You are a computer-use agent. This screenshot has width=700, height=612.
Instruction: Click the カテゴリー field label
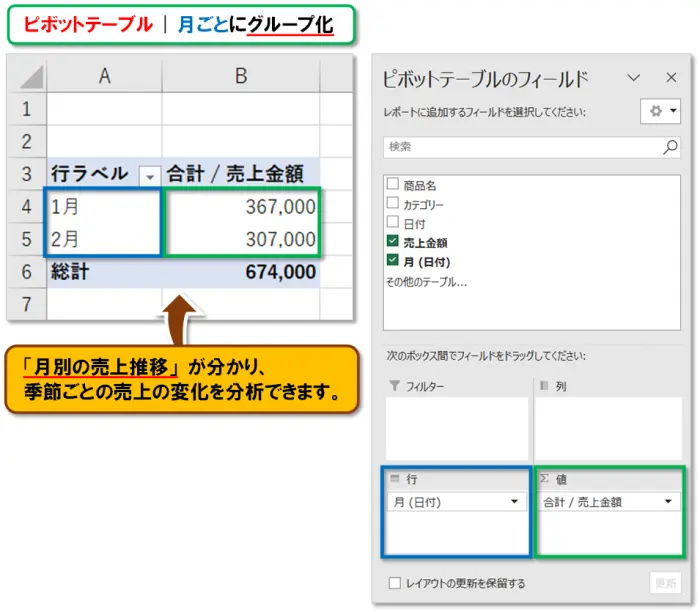tap(423, 205)
